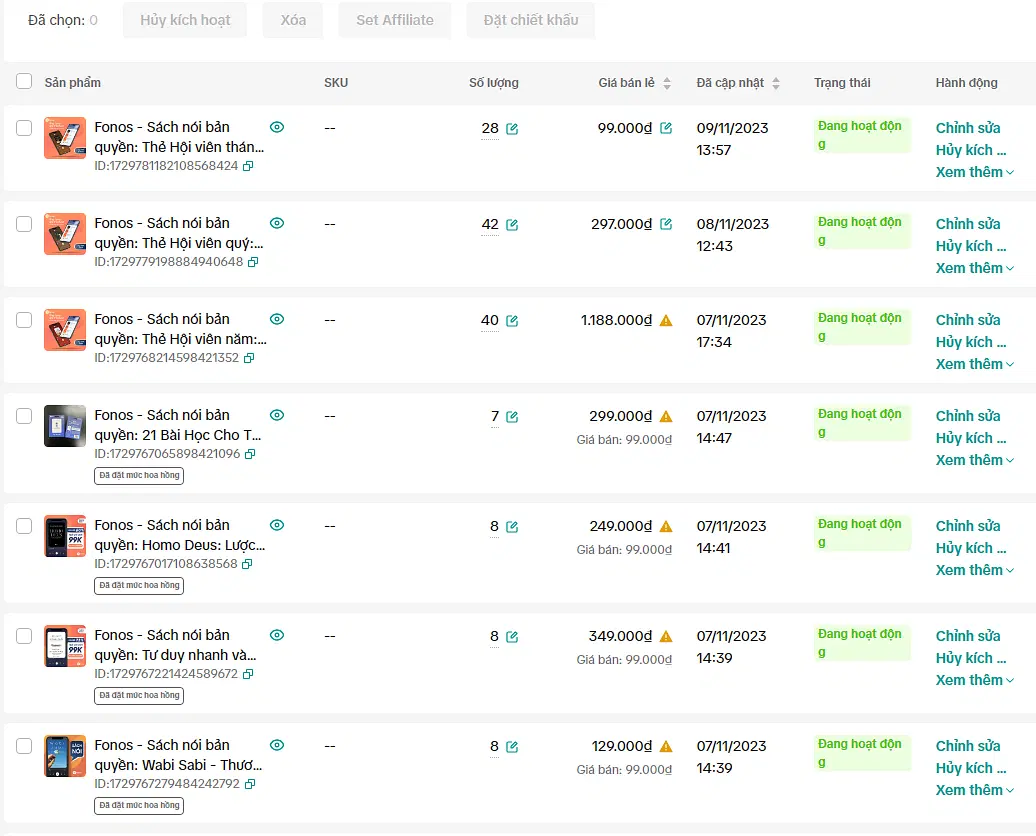The width and height of the screenshot is (1036, 836).
Task: Toggle visibility eye for Wabi Sabi product
Action: point(278,745)
